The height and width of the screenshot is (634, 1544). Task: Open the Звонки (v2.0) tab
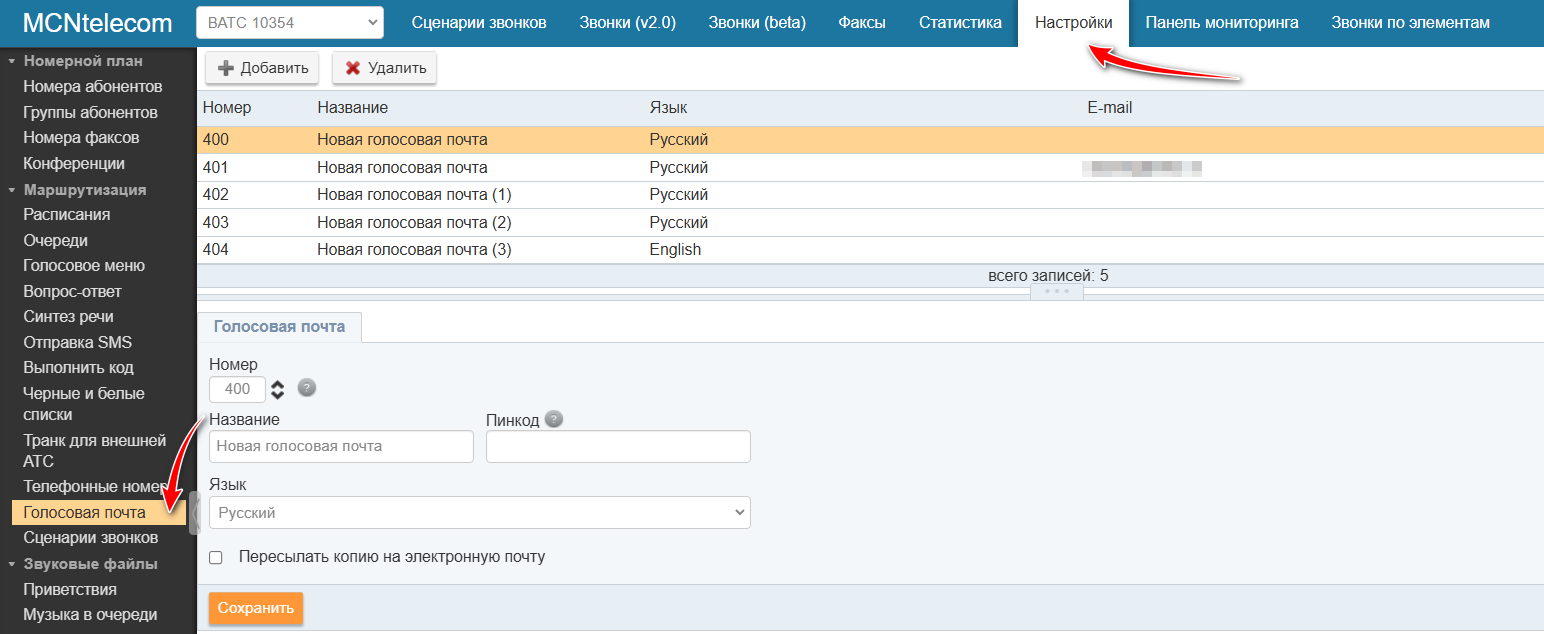click(627, 22)
